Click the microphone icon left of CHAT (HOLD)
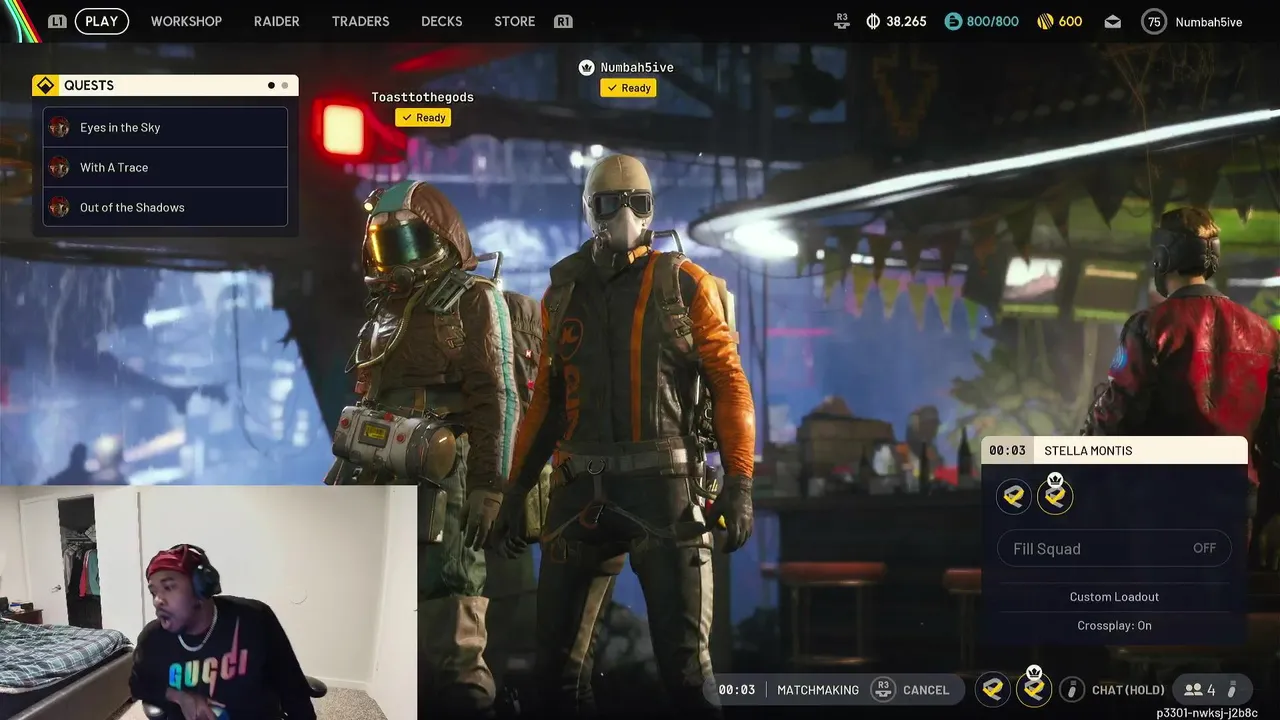This screenshot has width=1280, height=720. (x=1072, y=689)
